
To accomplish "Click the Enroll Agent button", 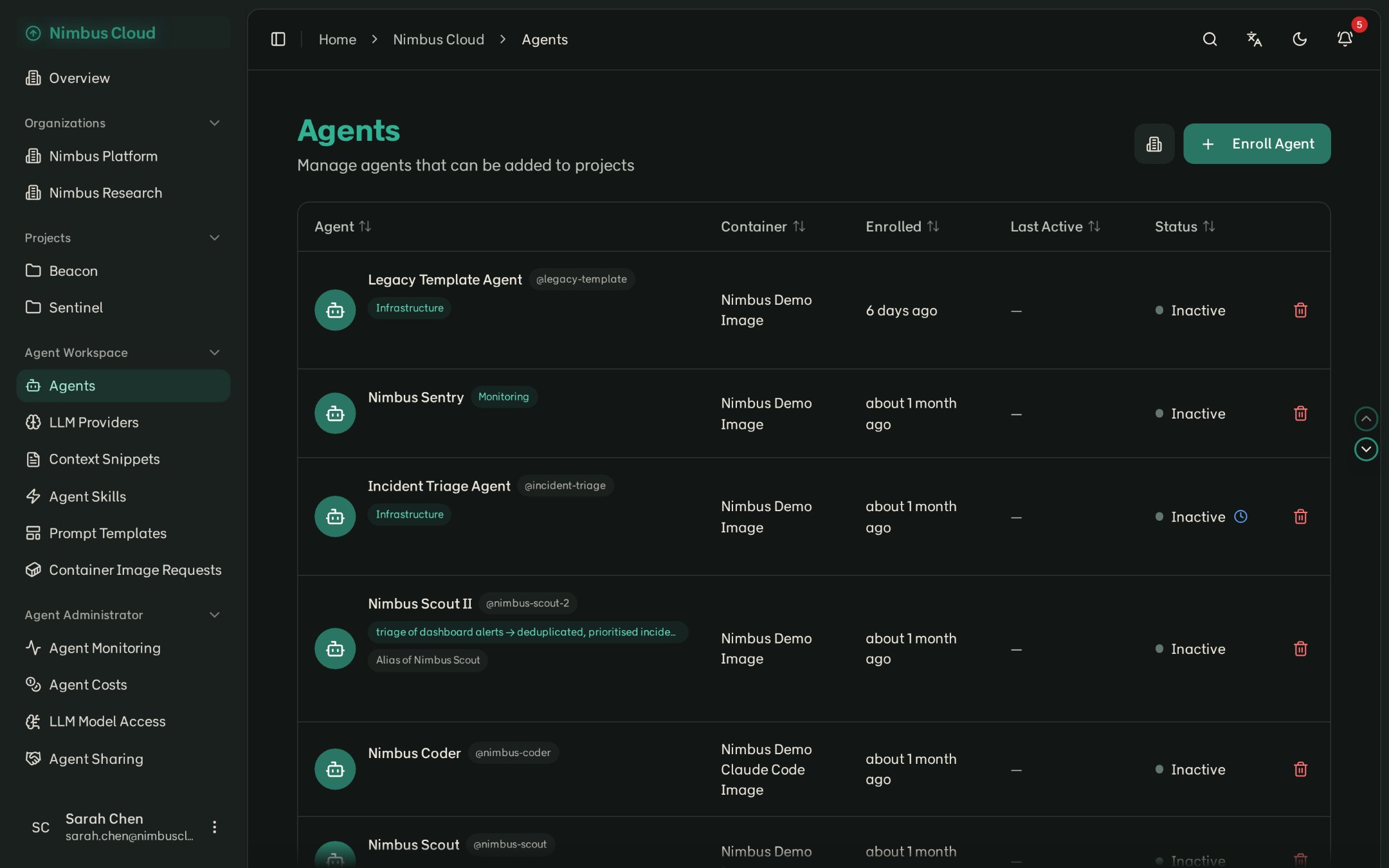I will [1257, 143].
